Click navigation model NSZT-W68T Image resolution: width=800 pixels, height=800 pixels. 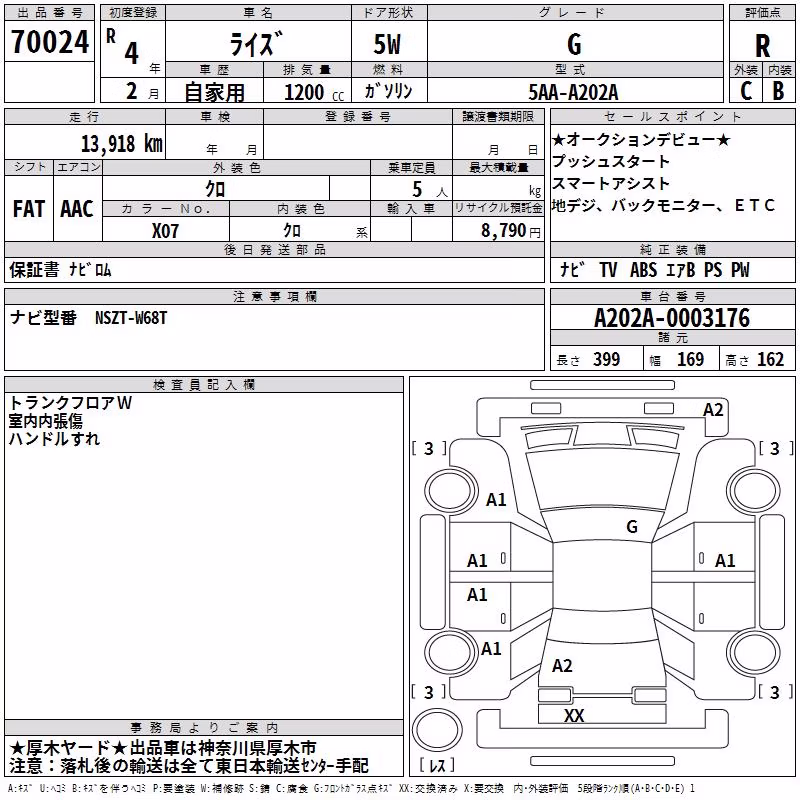[131, 318]
